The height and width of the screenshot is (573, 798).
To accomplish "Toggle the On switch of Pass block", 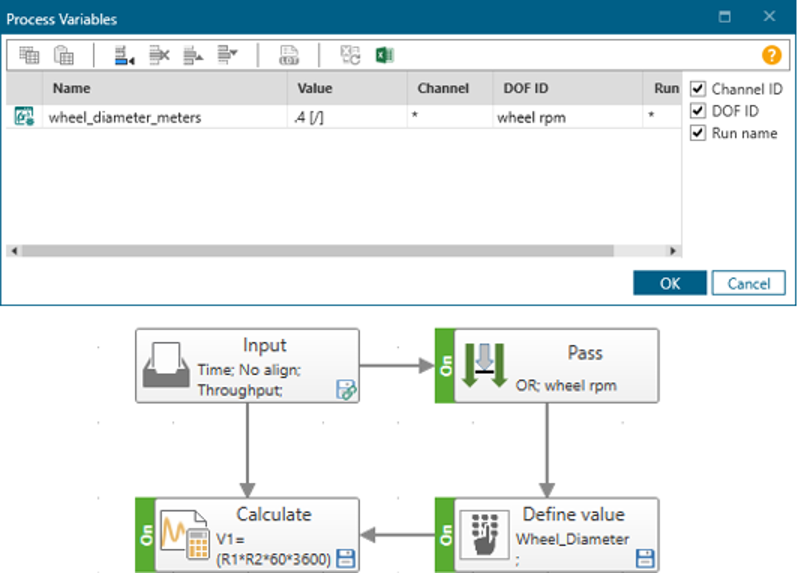I will click(444, 366).
